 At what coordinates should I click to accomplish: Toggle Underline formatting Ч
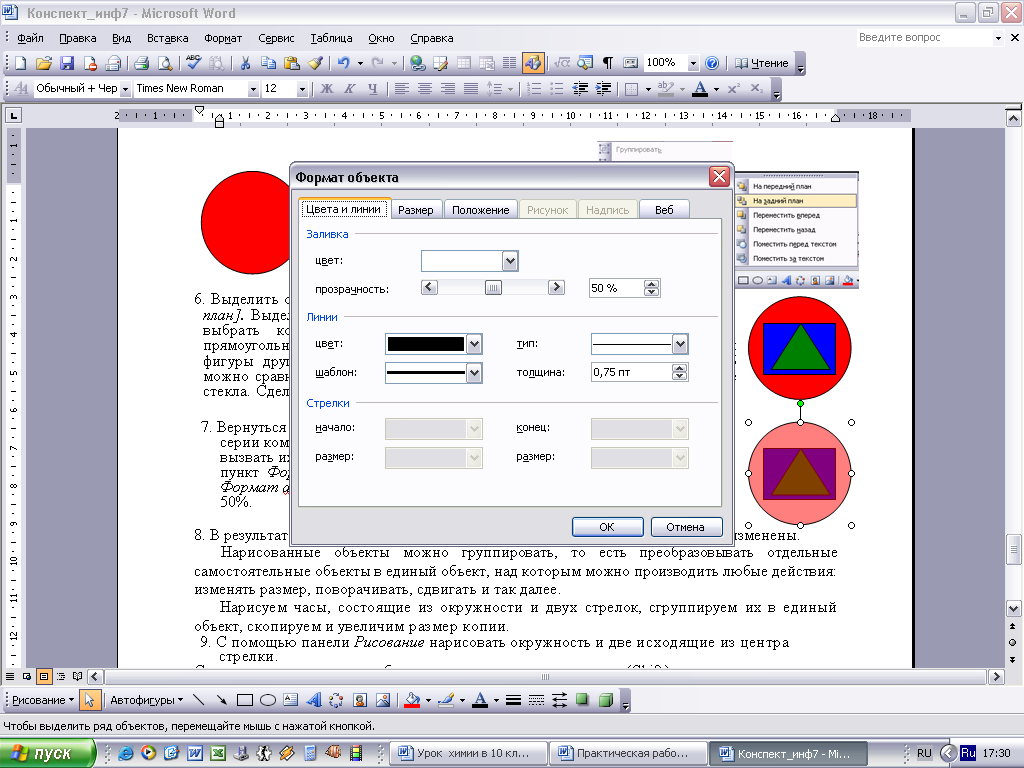[373, 89]
